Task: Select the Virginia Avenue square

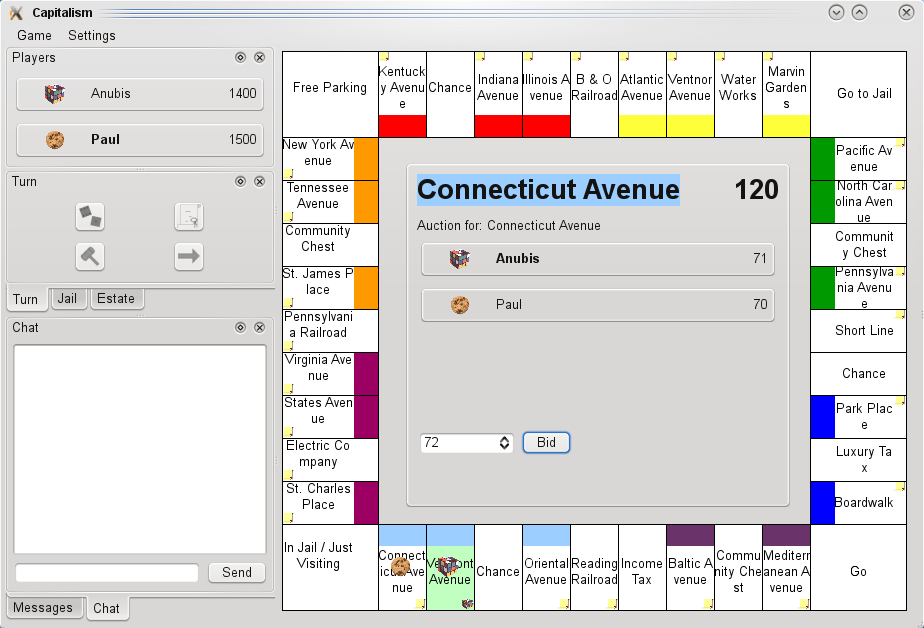Action: click(x=330, y=374)
